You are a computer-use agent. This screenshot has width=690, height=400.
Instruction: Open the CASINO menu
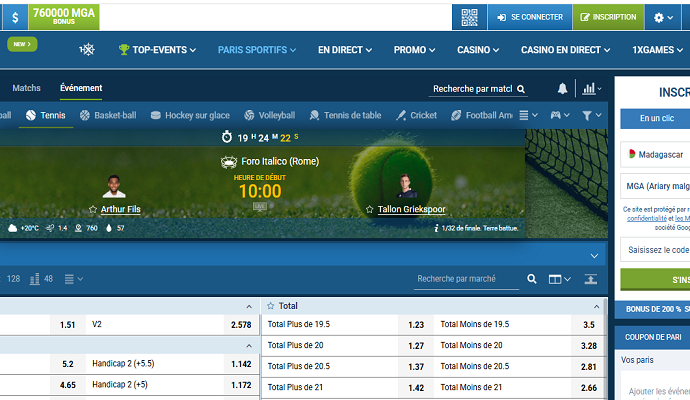pos(478,50)
